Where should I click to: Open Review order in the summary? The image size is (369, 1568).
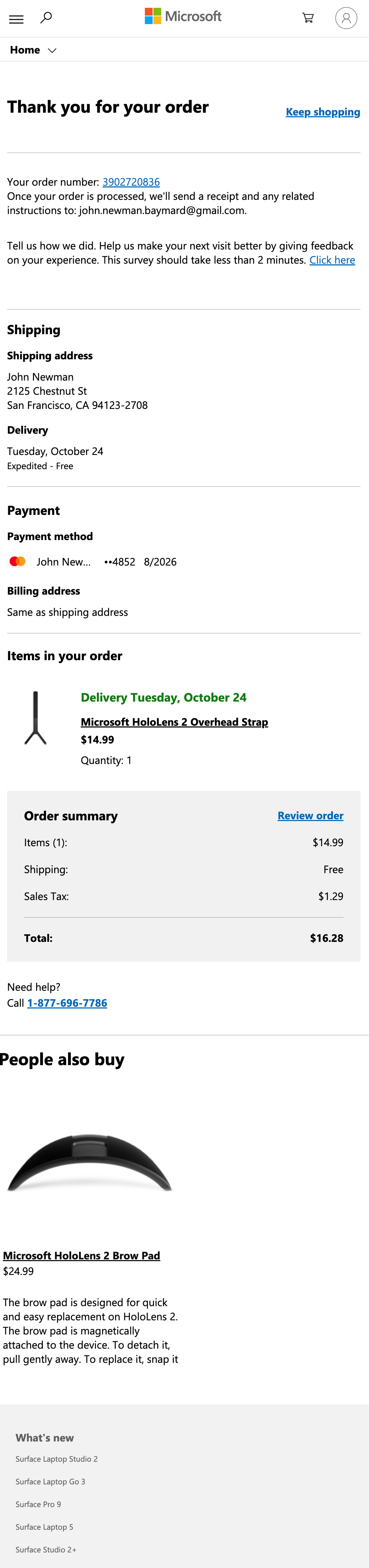tap(310, 815)
